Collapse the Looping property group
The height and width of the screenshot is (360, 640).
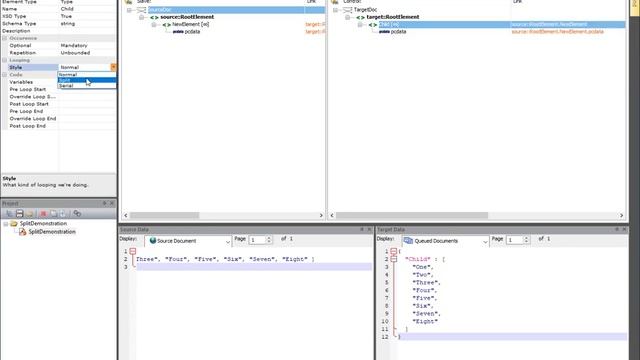tap(5, 60)
